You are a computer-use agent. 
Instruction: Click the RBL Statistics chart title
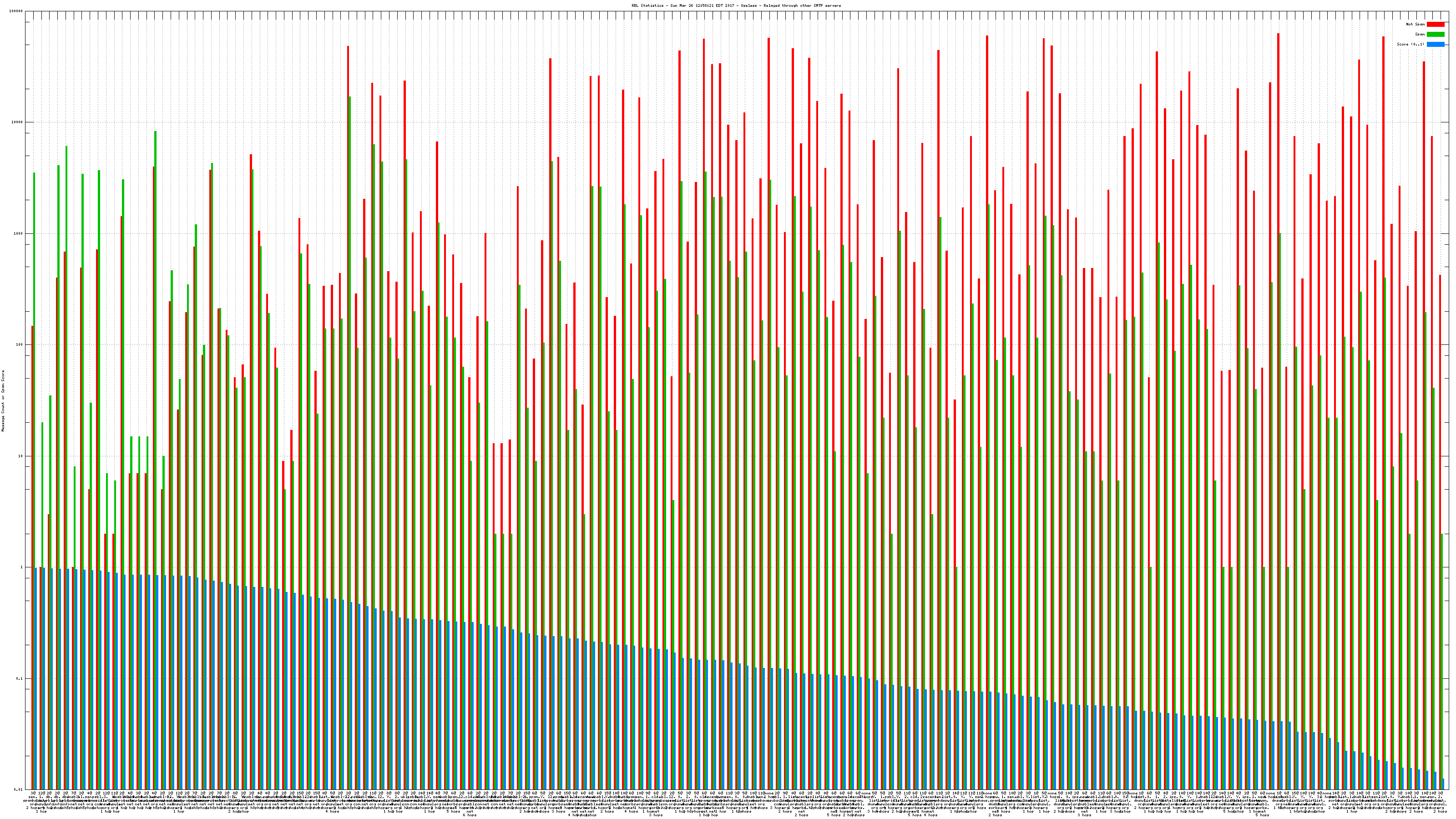(736, 5)
